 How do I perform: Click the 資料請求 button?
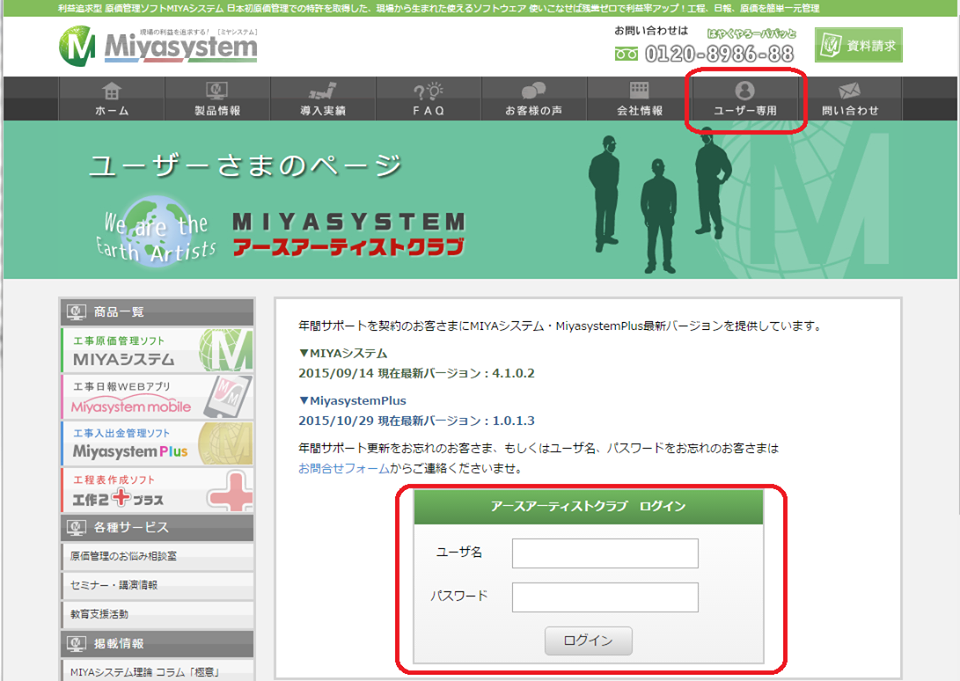[x=858, y=45]
